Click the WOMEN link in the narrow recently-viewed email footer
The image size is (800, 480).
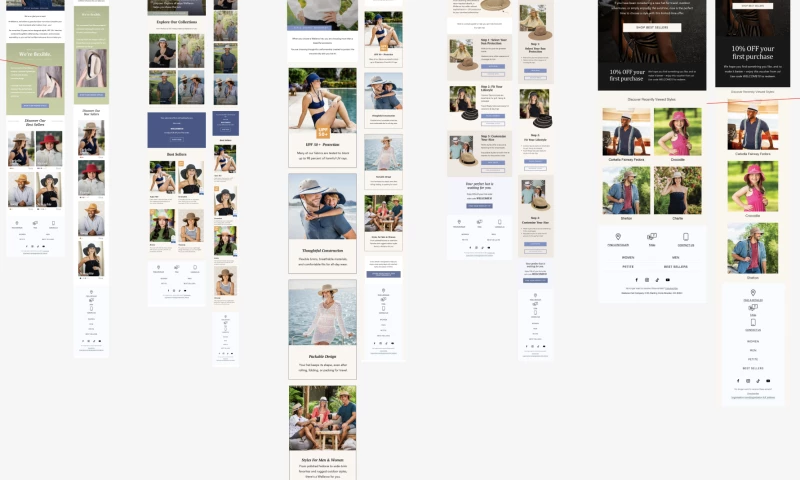753,341
